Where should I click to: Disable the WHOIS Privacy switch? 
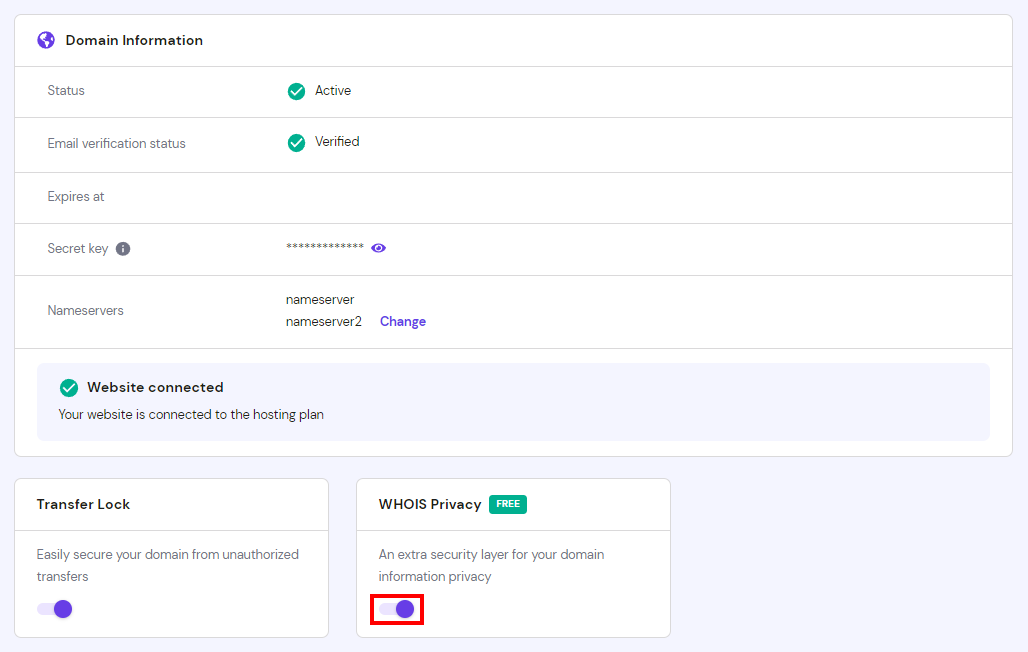coord(397,609)
